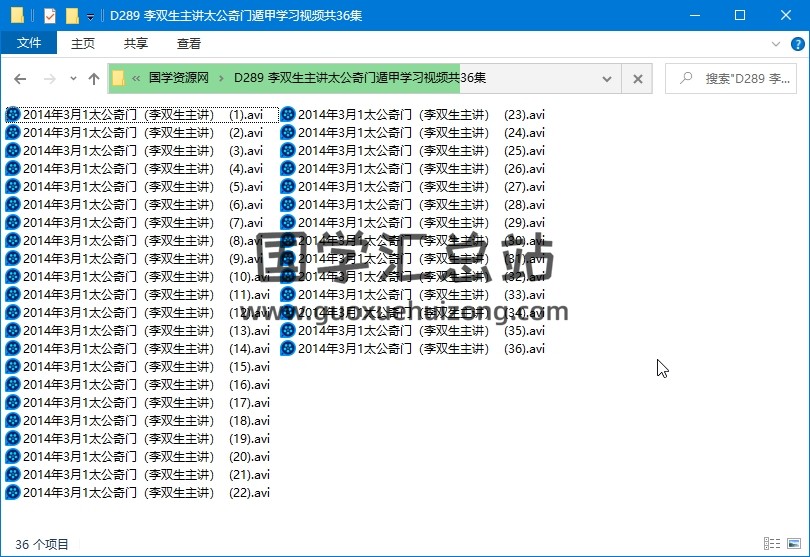Click the Properties icon in the title bar
810x557 pixels.
click(50, 16)
